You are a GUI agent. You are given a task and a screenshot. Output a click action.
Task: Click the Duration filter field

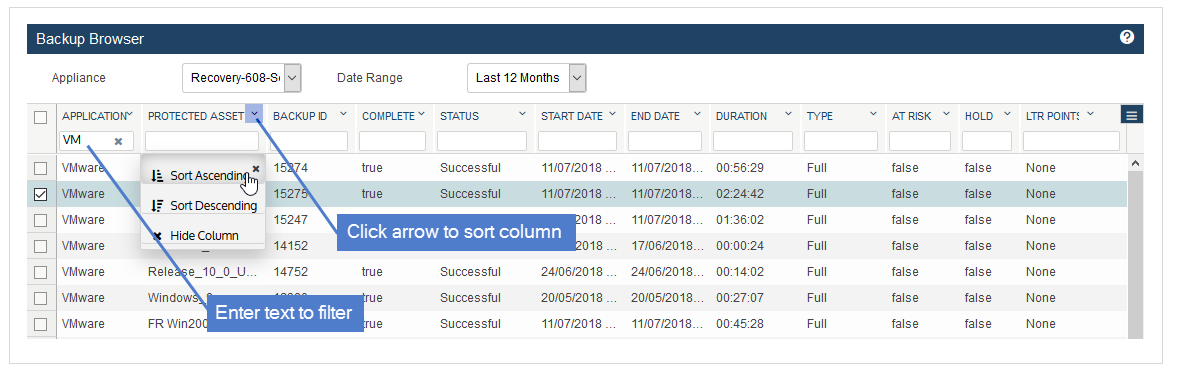pos(753,141)
